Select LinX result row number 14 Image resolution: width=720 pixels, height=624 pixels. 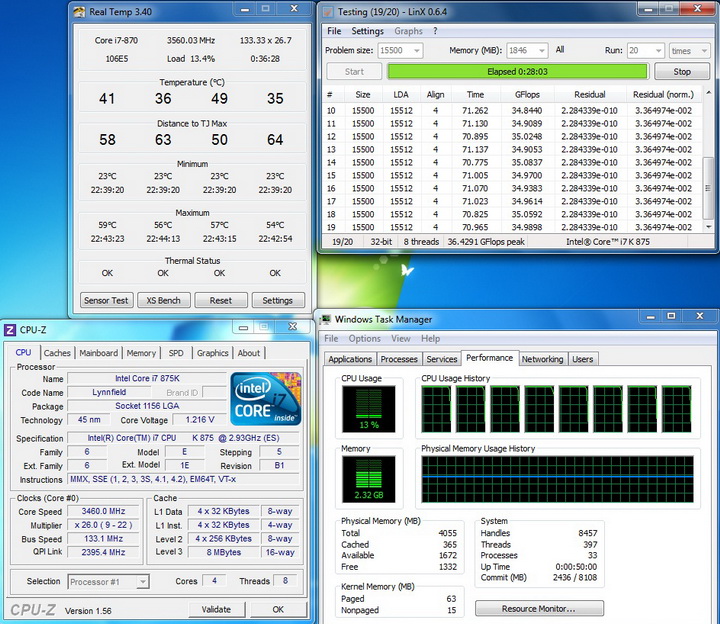(x=513, y=163)
